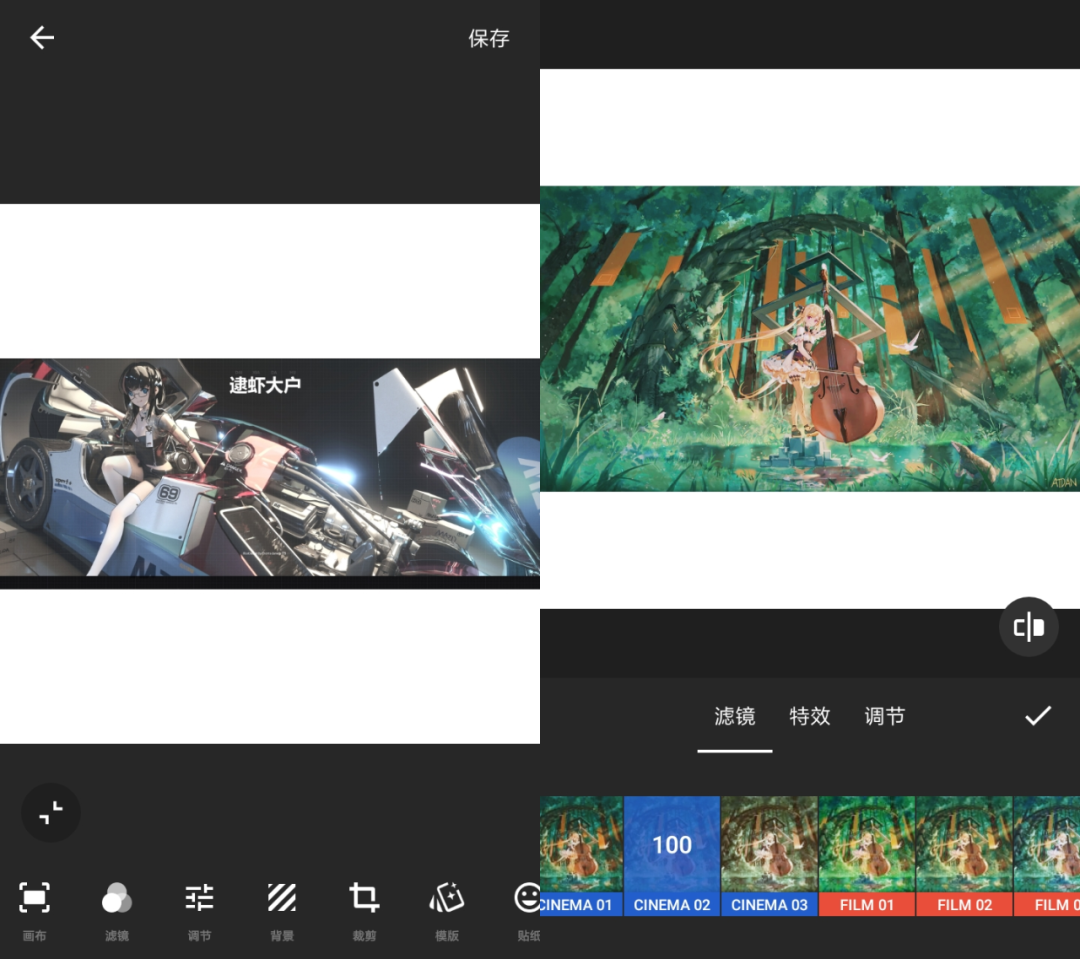The height and width of the screenshot is (959, 1080).
Task: Open the 调节 adjust sliders tool
Action: 199,909
